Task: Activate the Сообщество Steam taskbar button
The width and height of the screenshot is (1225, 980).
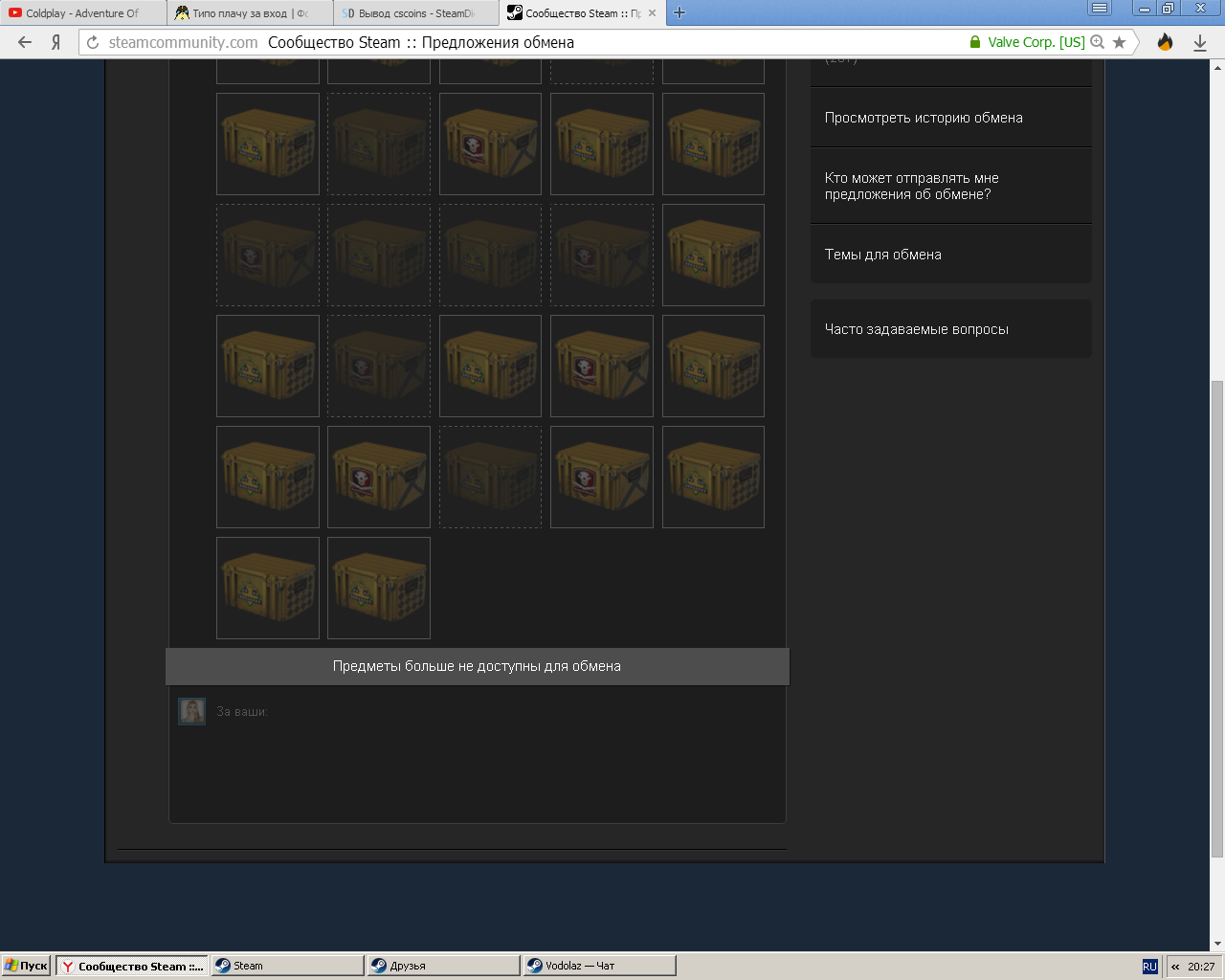Action: (131, 966)
